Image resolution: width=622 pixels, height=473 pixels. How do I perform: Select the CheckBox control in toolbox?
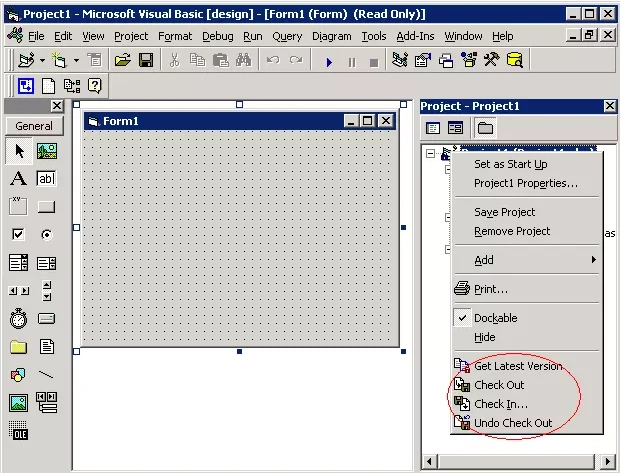coord(18,235)
